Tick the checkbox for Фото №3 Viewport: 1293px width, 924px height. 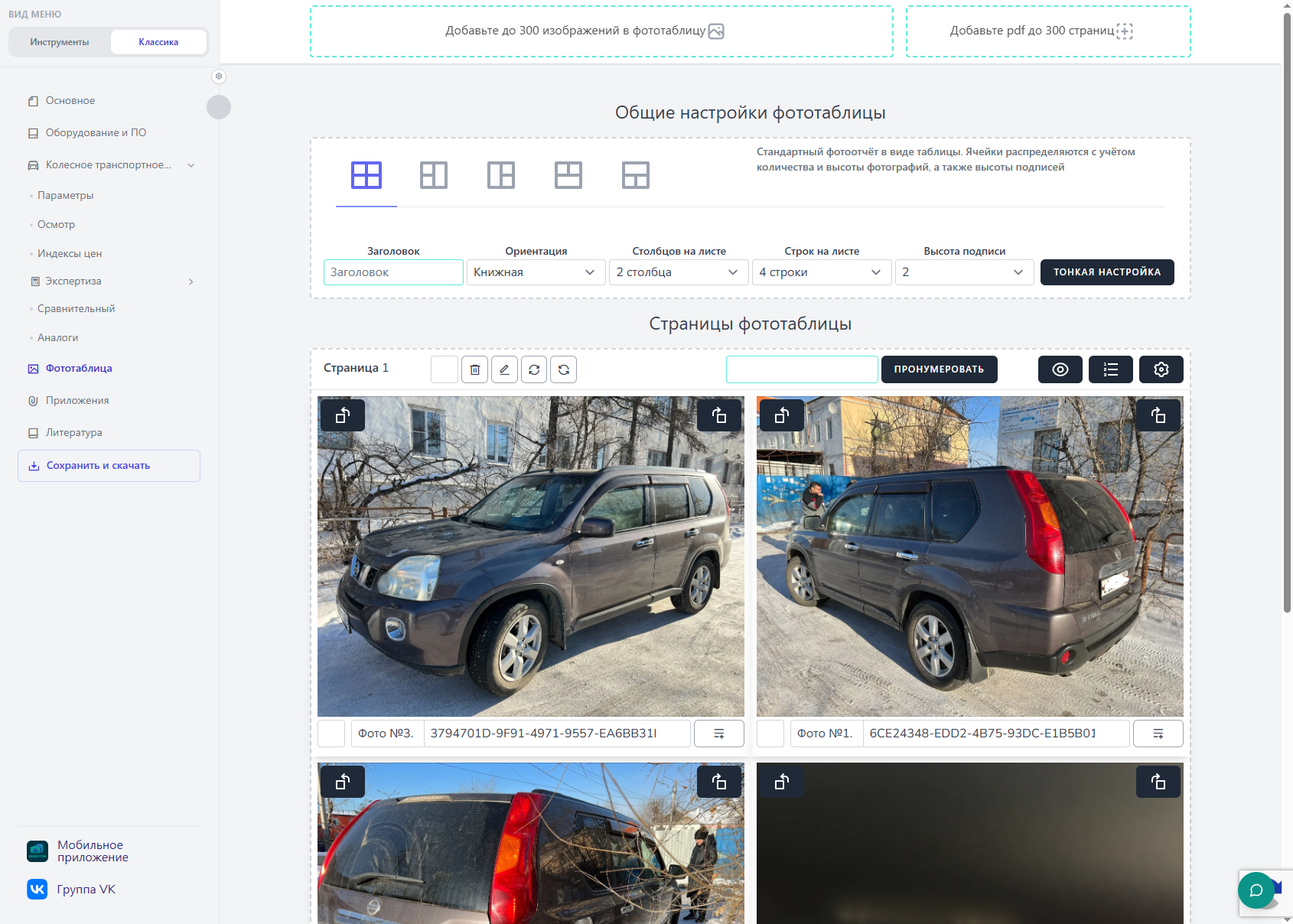click(x=331, y=734)
